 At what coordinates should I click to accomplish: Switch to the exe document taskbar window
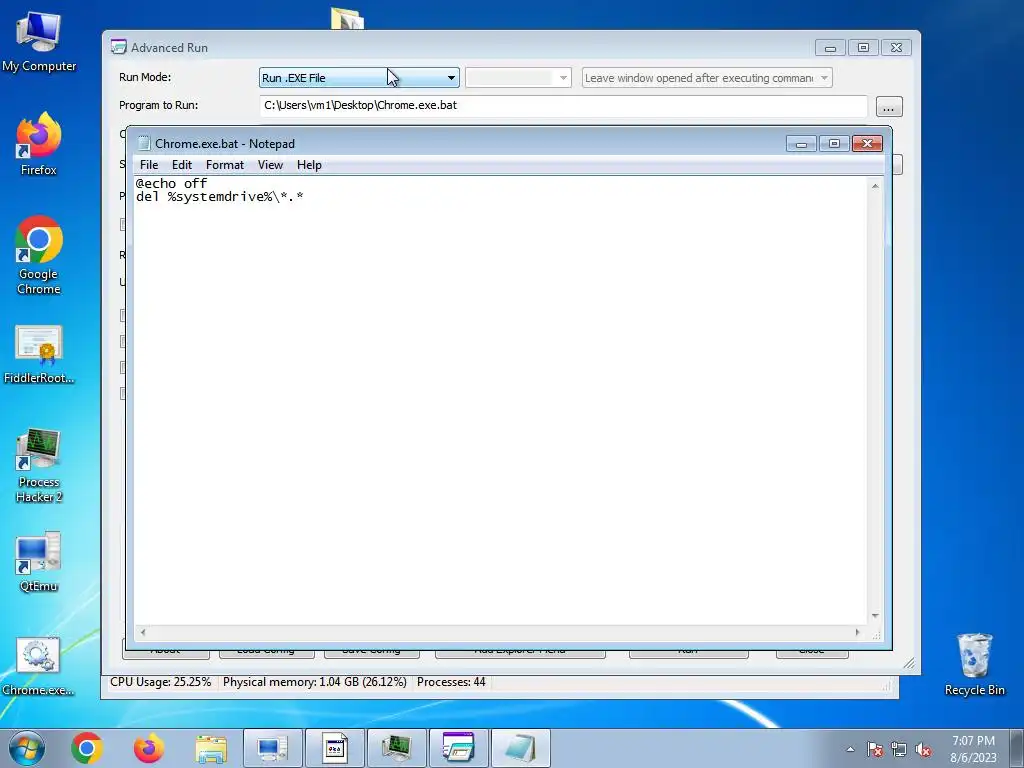(334, 748)
